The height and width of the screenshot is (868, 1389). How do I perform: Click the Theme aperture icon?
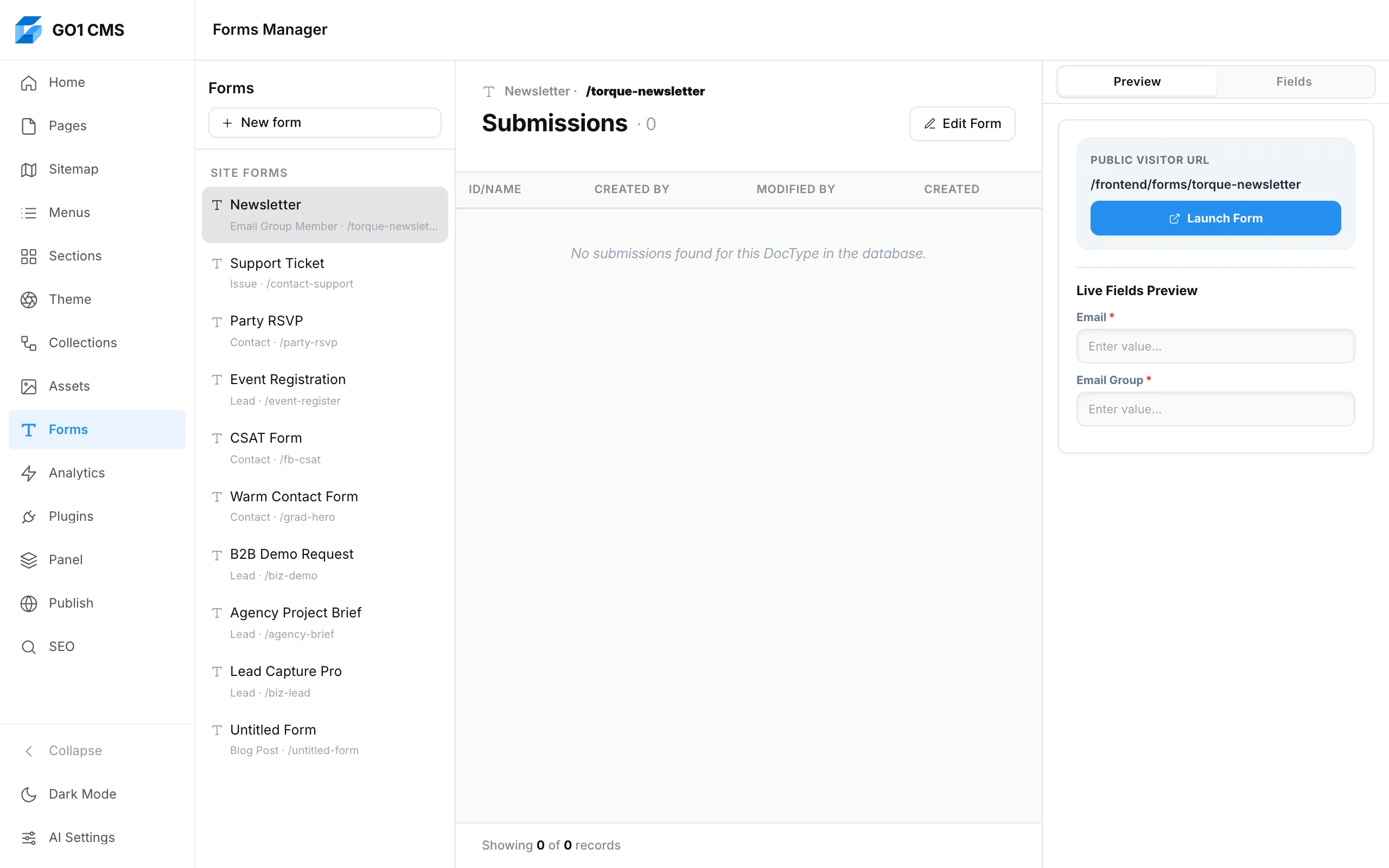29,299
